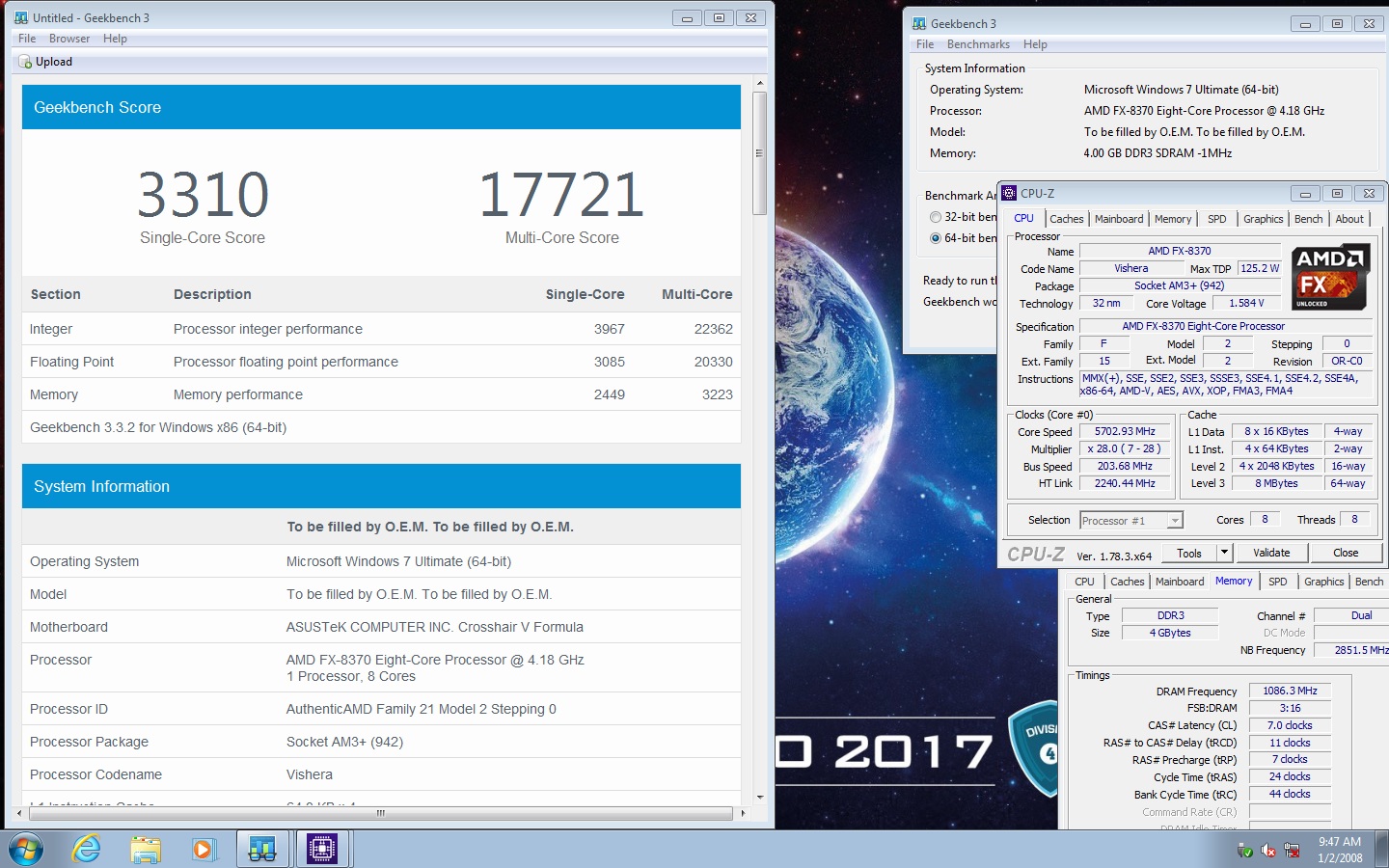Image resolution: width=1389 pixels, height=868 pixels.
Task: Click the Safely Remove Hardware tray icon
Action: [x=1245, y=851]
